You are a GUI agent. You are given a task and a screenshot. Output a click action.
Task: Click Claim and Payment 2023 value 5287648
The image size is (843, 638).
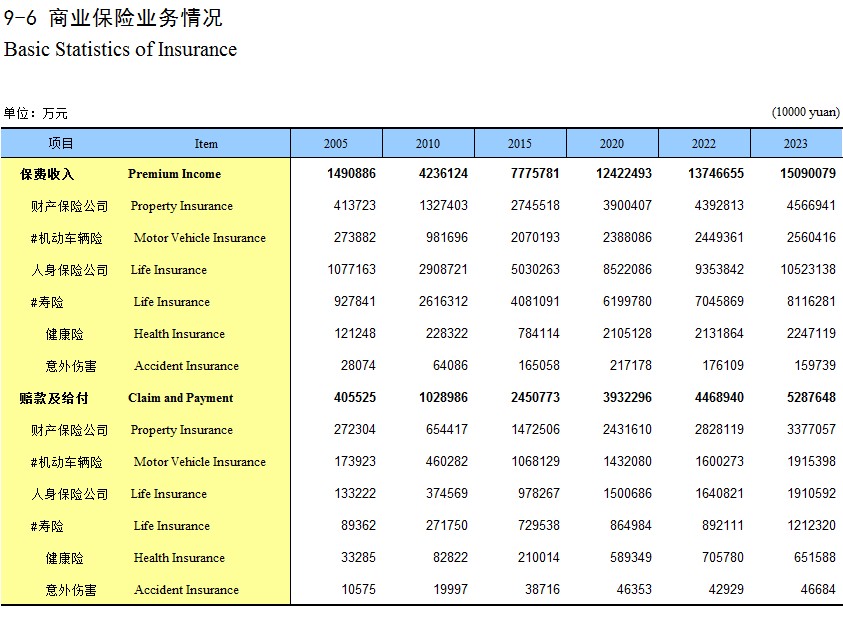click(x=811, y=398)
